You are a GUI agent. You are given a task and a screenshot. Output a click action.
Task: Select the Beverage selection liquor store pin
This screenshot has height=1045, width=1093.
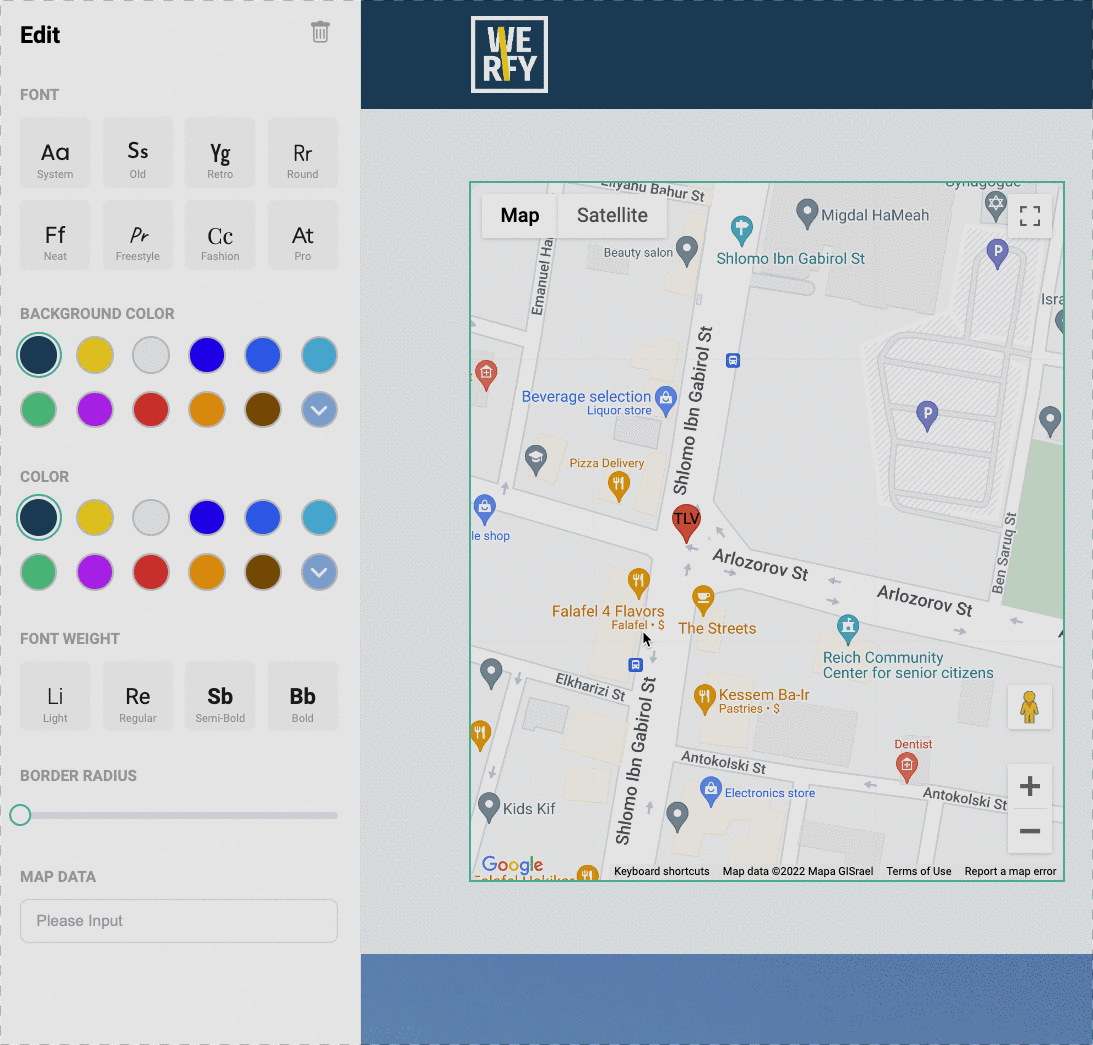pyautogui.click(x=666, y=401)
